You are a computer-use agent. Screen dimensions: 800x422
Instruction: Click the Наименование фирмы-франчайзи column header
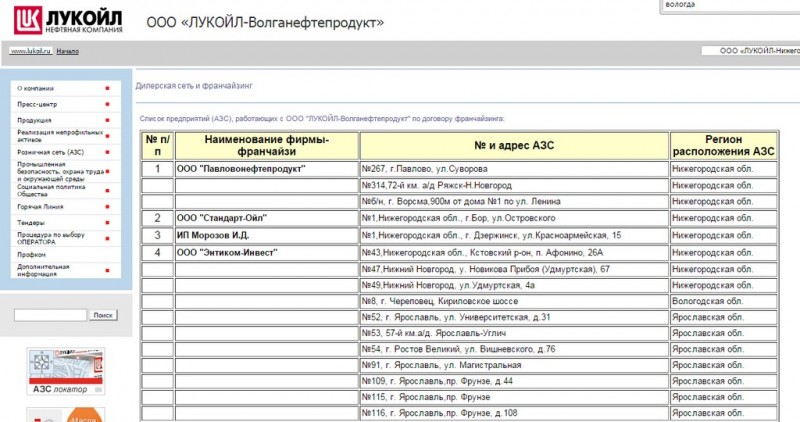click(267, 145)
